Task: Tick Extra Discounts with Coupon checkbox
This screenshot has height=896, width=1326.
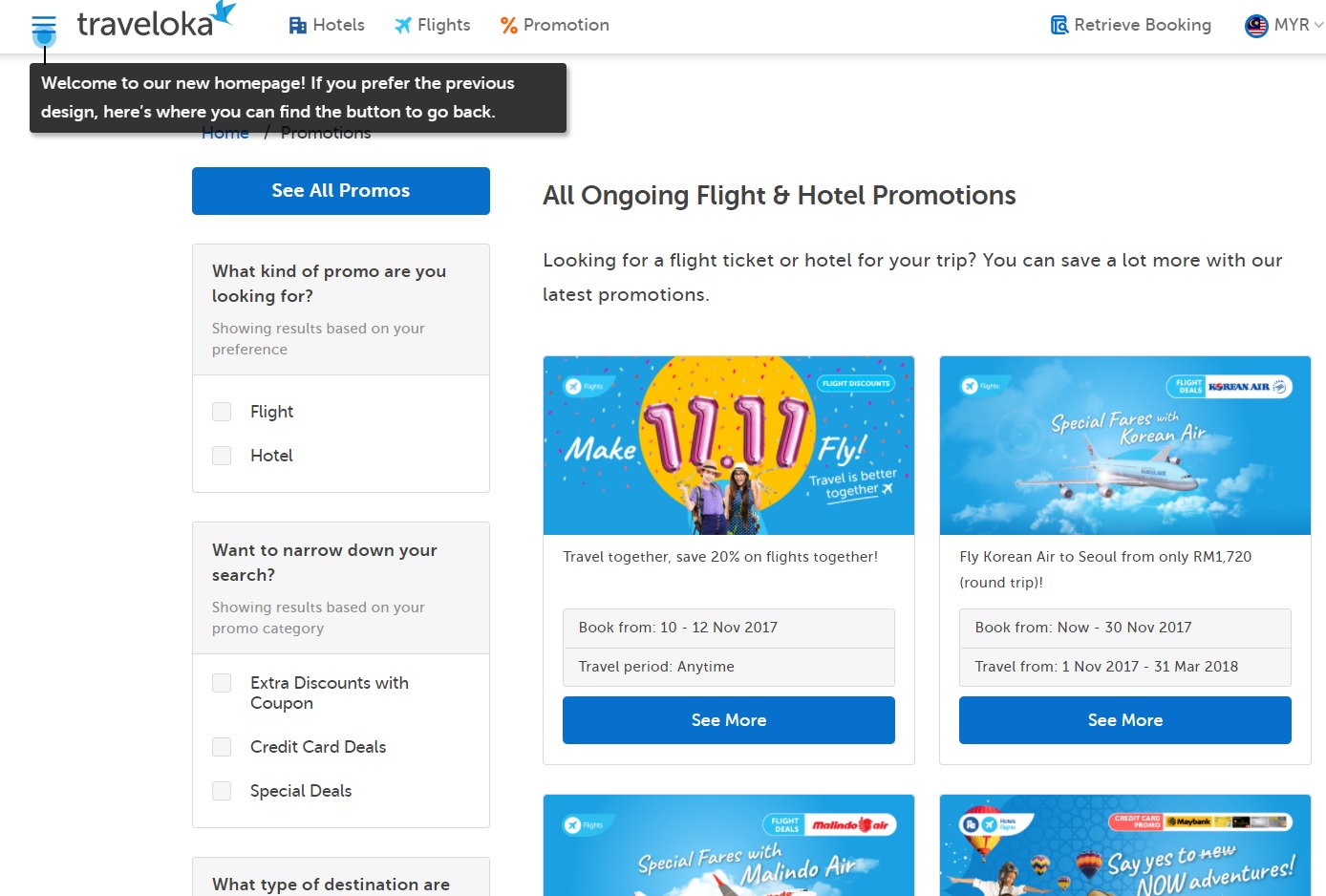Action: point(222,683)
